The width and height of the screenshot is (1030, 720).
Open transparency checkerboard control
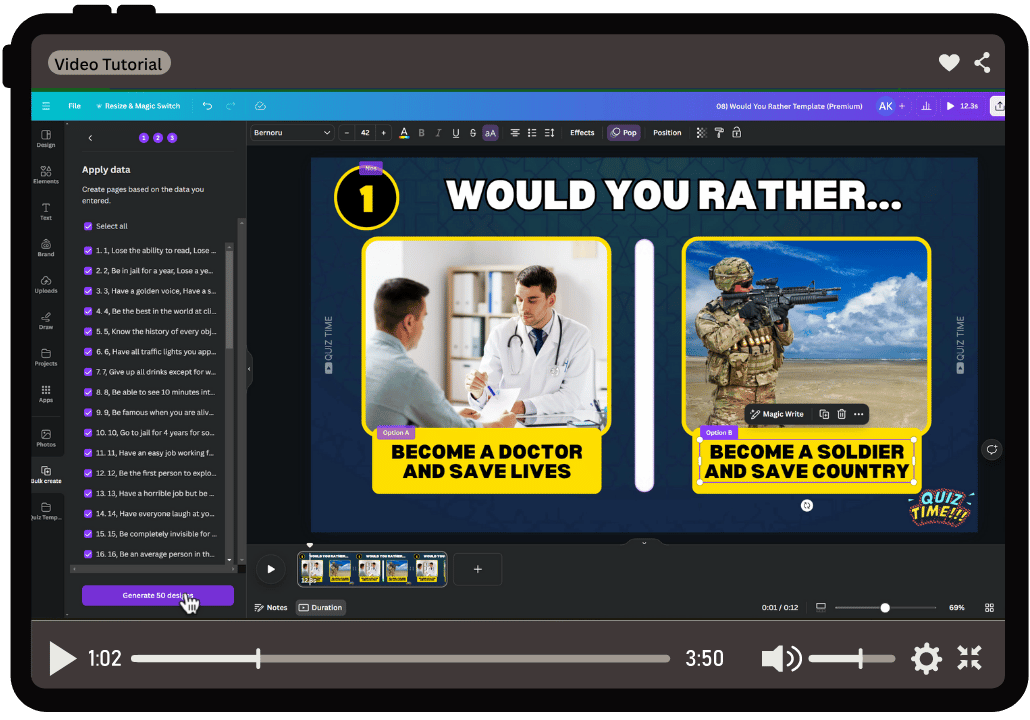tap(702, 133)
